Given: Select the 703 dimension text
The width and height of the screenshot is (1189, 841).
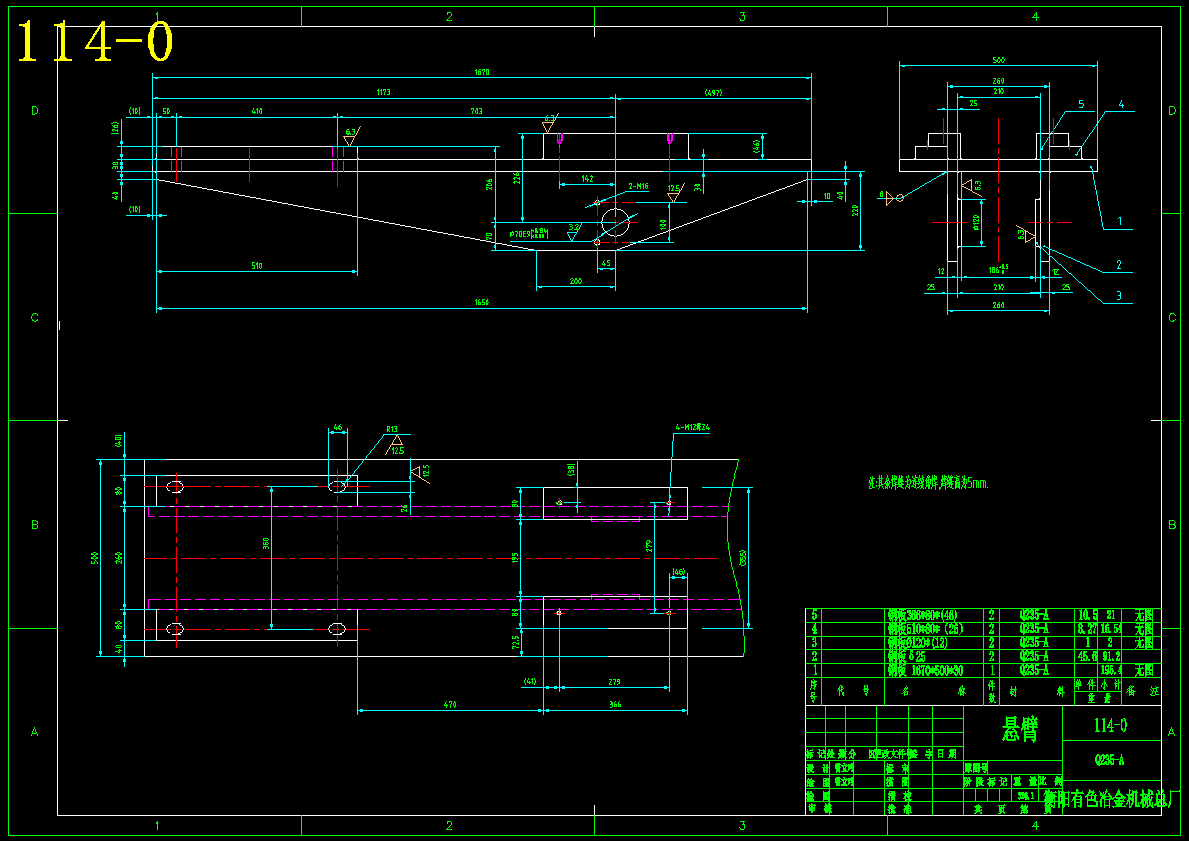Looking at the screenshot, I should pos(476,111).
